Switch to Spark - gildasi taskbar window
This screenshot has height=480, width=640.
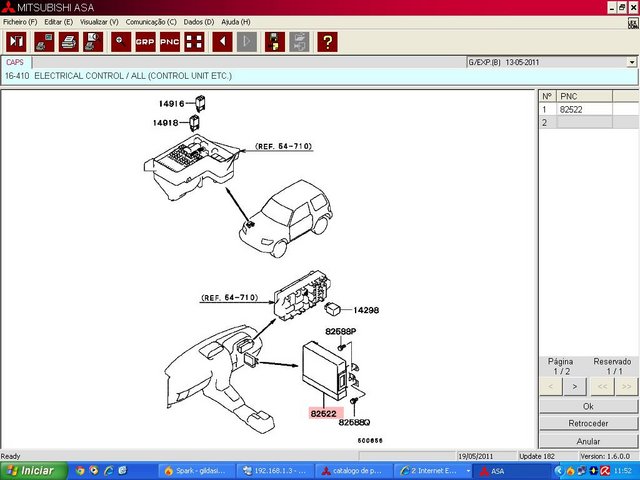196,471
